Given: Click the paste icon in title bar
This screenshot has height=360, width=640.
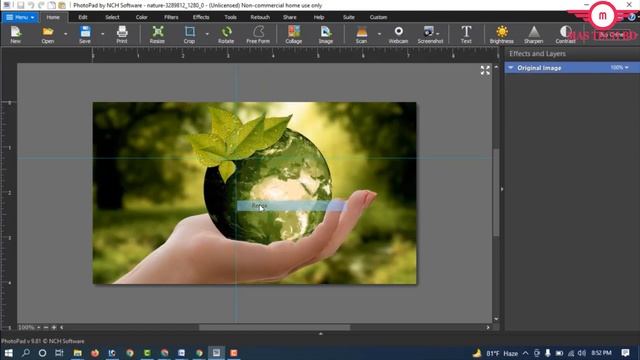Looking at the screenshot, I should (x=62, y=5).
